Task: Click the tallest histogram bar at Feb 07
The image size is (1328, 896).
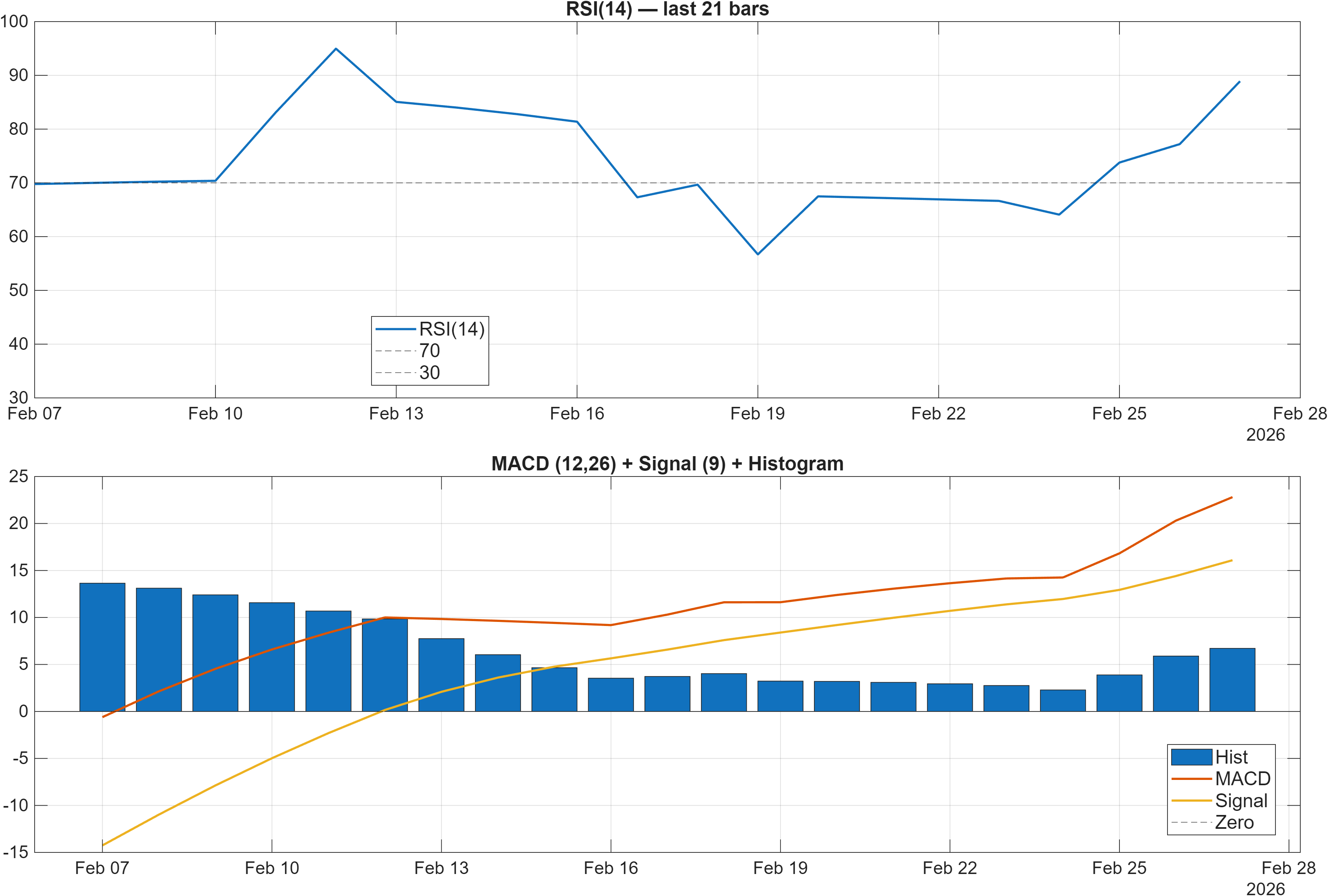Action: coord(102,648)
